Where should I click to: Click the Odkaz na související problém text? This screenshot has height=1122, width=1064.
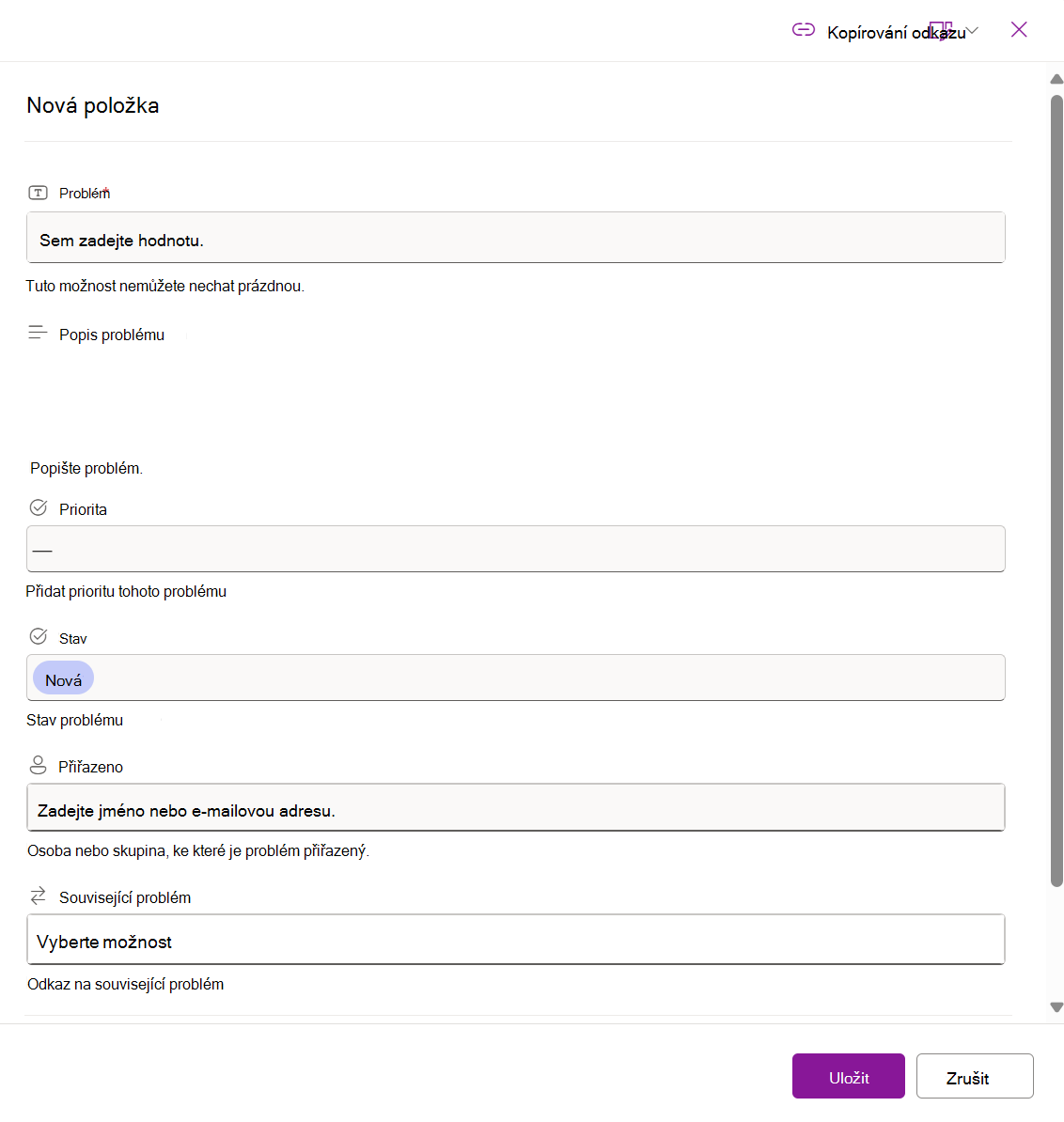(x=125, y=985)
